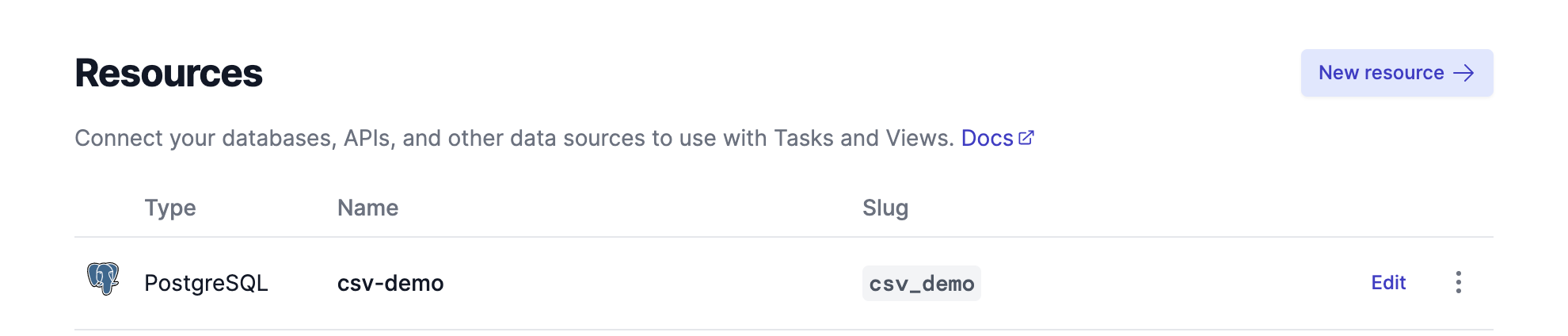Click the Slug column header
Image resolution: width=1568 pixels, height=336 pixels.
click(x=885, y=208)
